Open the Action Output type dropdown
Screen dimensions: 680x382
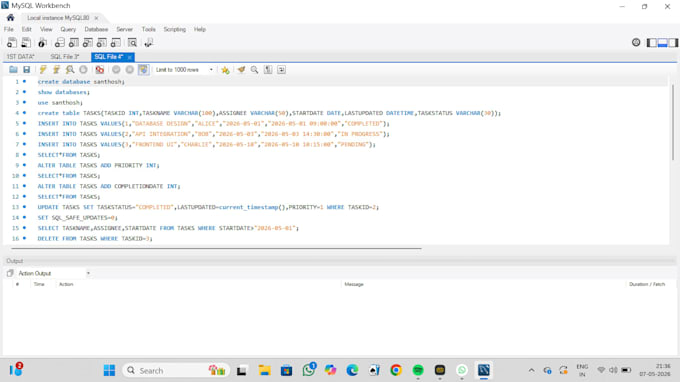pyautogui.click(x=54, y=273)
